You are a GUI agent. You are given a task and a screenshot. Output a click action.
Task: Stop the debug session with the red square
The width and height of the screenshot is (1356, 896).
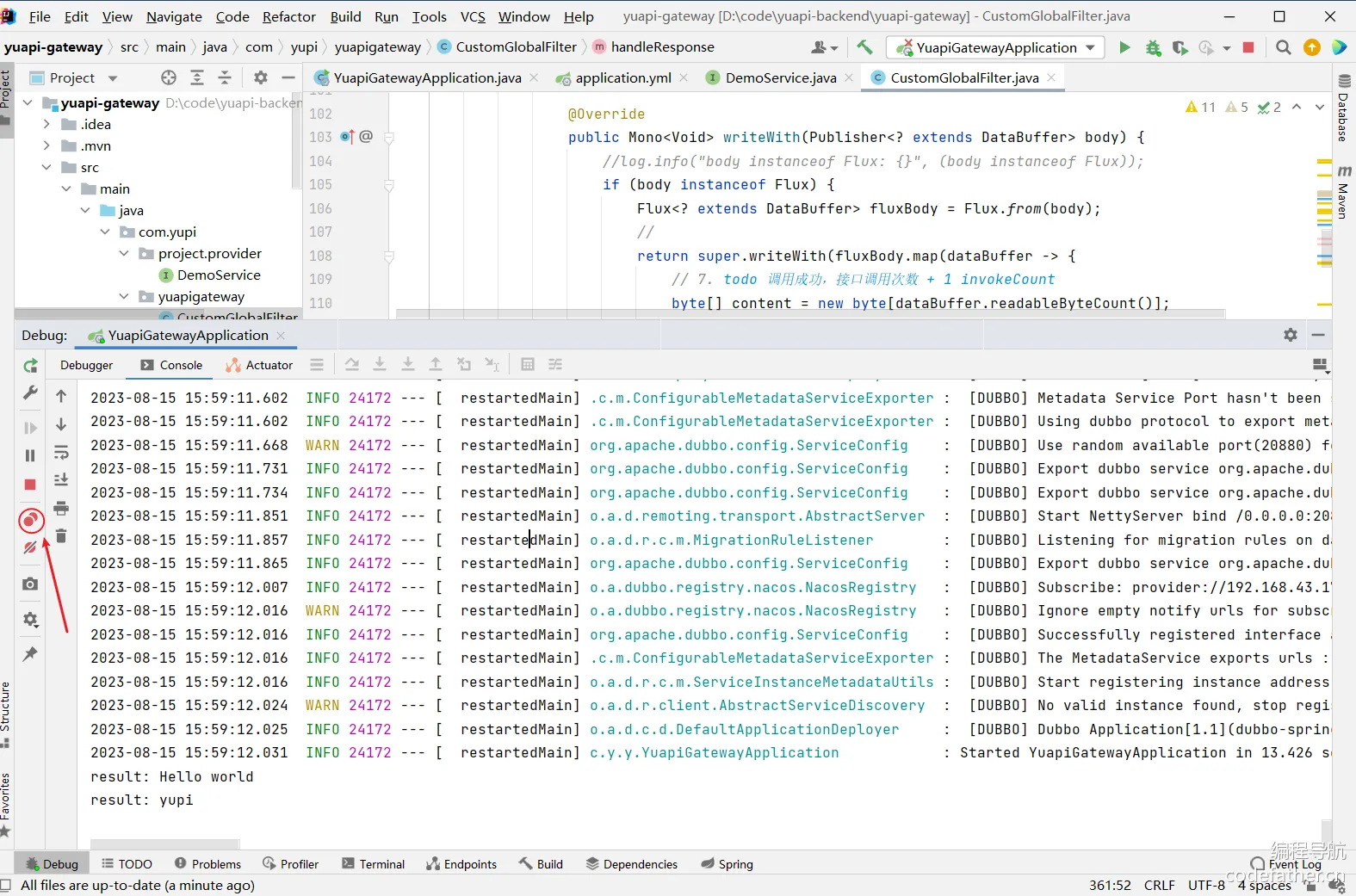(30, 485)
